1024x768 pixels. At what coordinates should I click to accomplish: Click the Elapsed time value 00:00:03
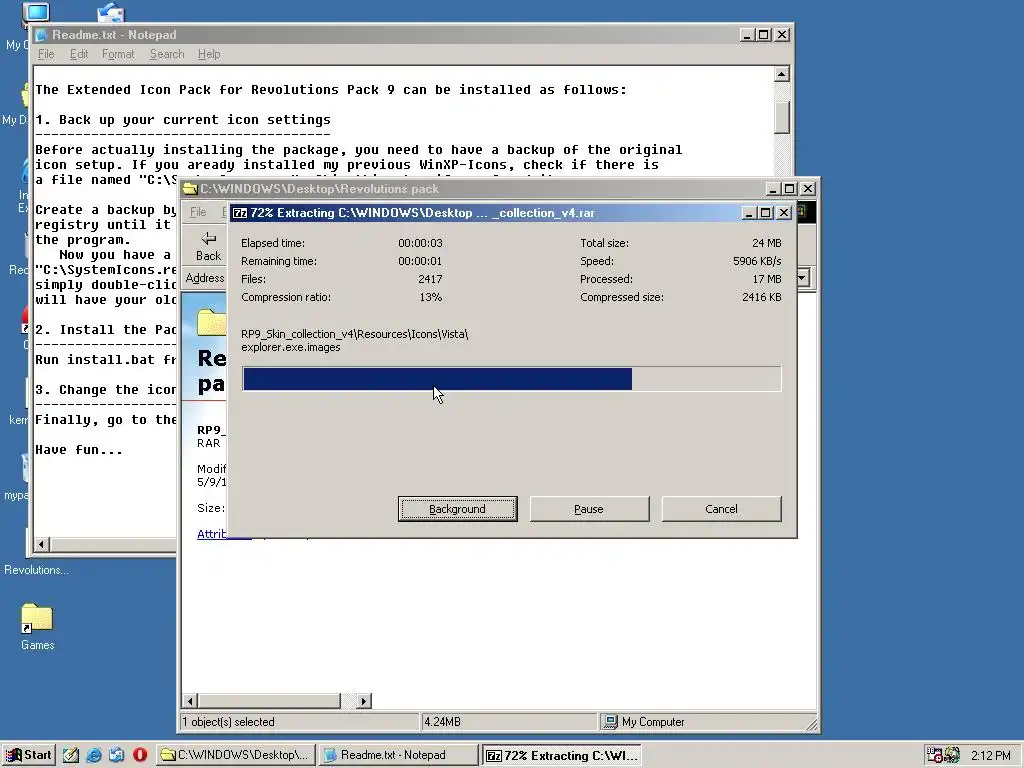tap(420, 243)
